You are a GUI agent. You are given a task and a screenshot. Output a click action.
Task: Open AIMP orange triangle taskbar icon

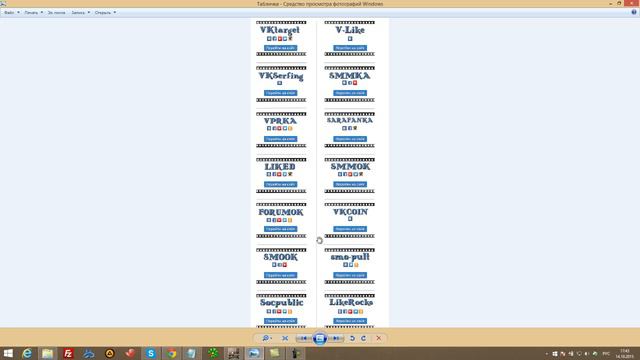109,353
